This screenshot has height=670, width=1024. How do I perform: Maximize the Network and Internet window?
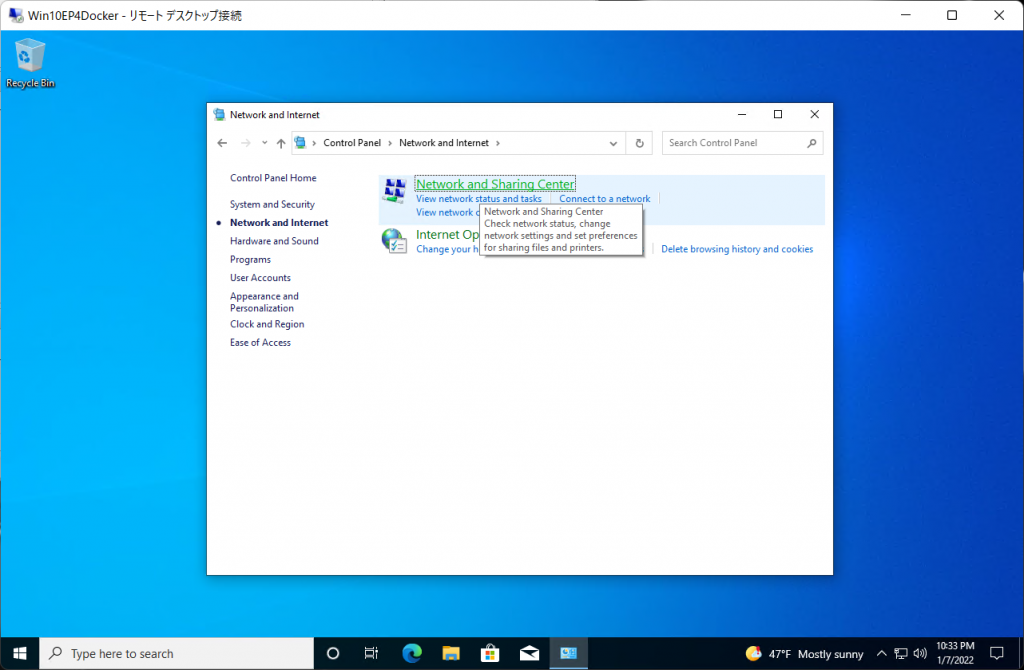pyautogui.click(x=778, y=114)
